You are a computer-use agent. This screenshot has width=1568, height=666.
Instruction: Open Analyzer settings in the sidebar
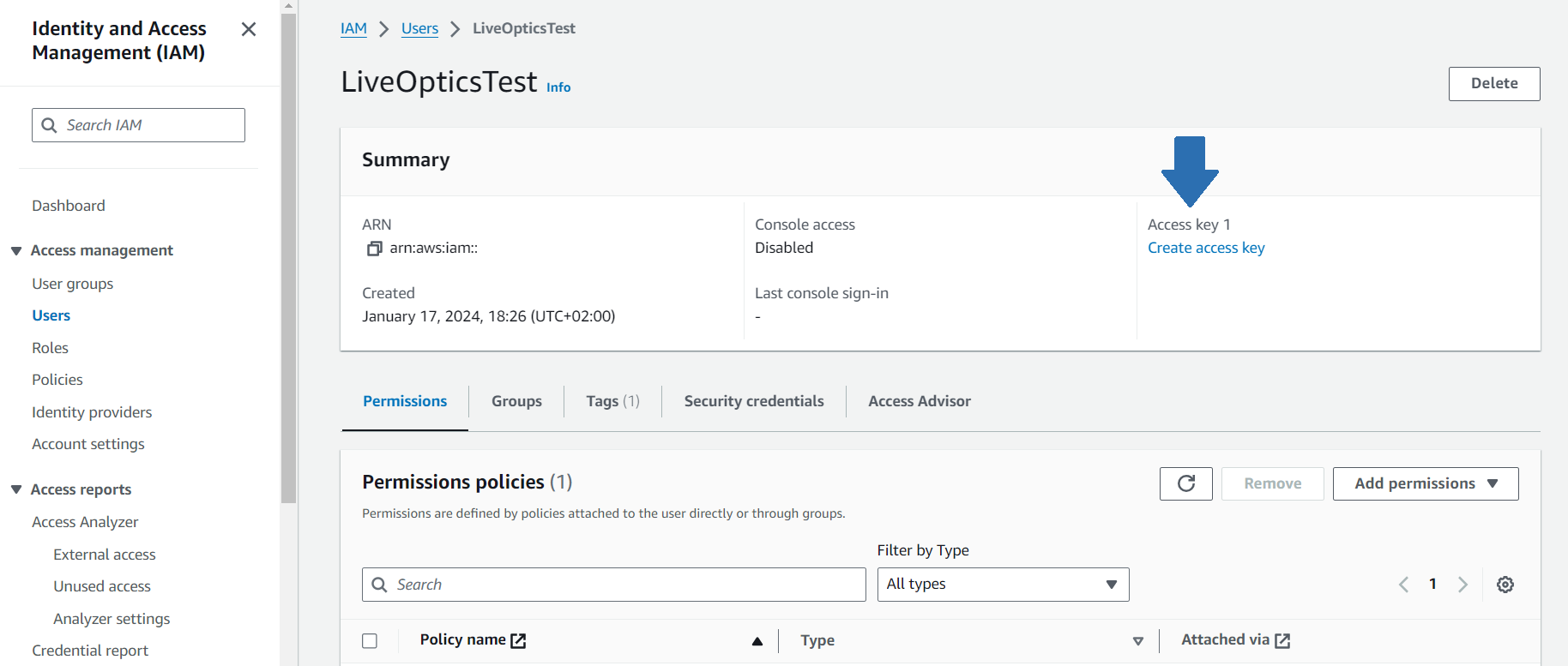pyautogui.click(x=112, y=619)
